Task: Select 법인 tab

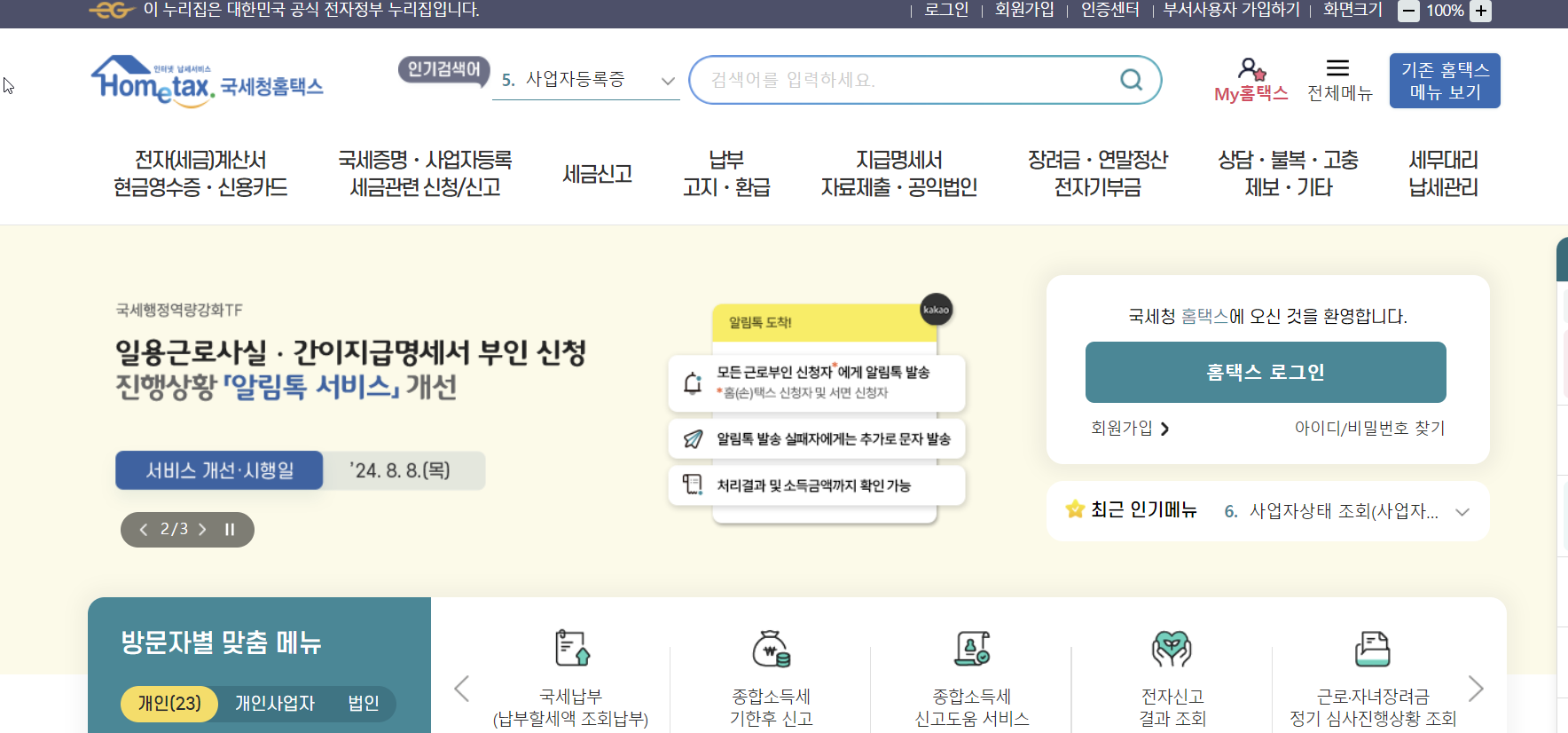Action: coord(364,704)
